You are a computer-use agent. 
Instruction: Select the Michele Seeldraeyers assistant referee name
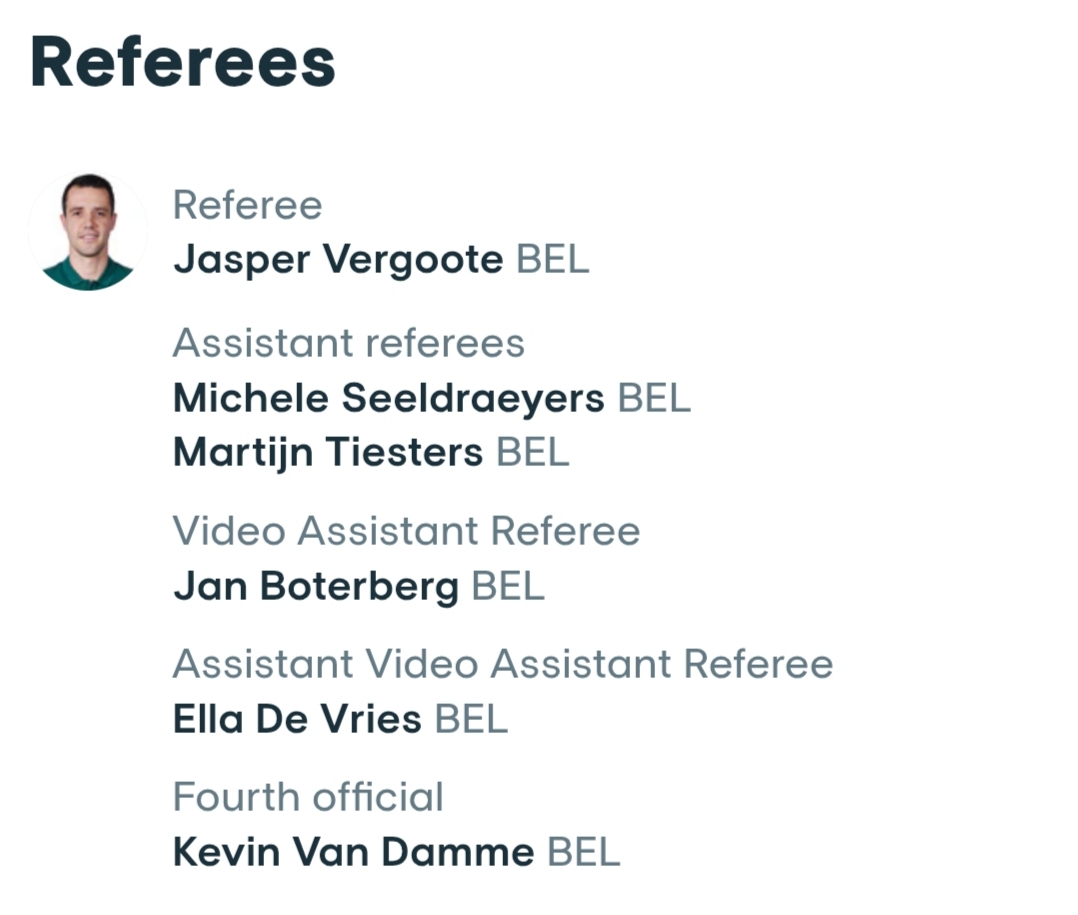tap(388, 398)
